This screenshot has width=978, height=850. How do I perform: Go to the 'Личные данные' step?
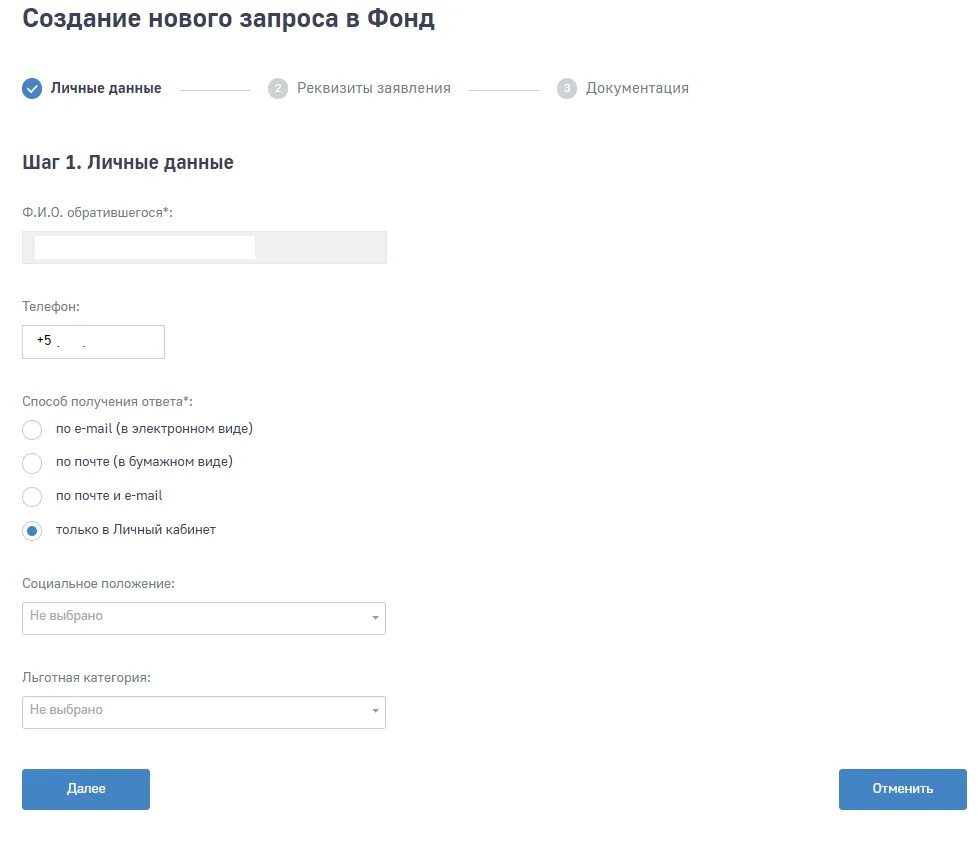click(106, 88)
